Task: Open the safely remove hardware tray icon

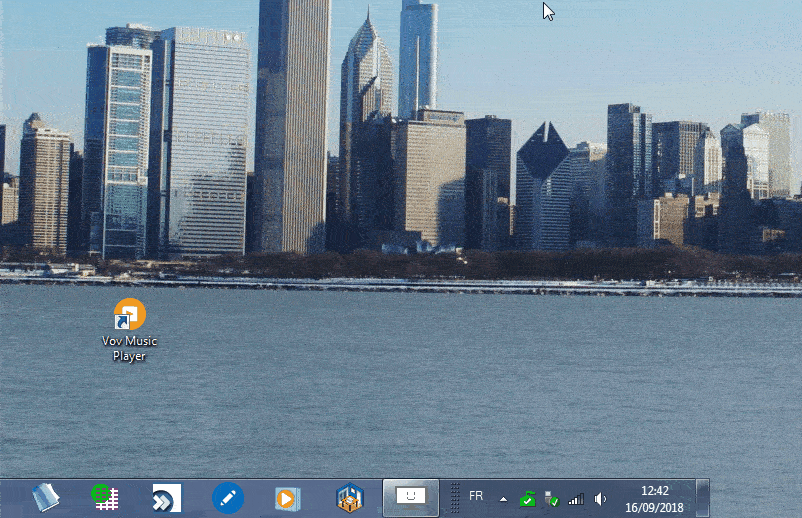Action: (551, 499)
